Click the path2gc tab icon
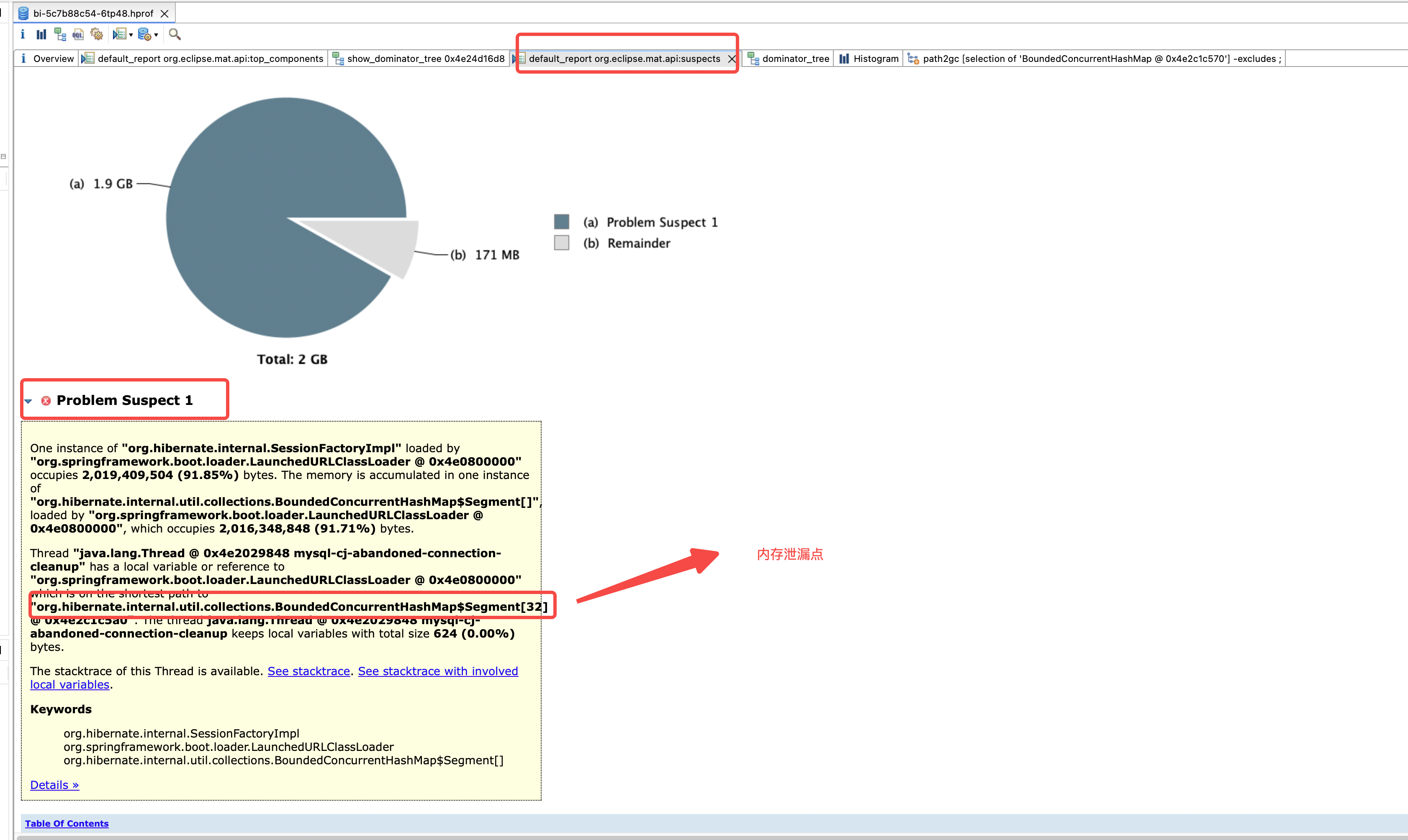This screenshot has height=840, width=1408. (x=913, y=58)
